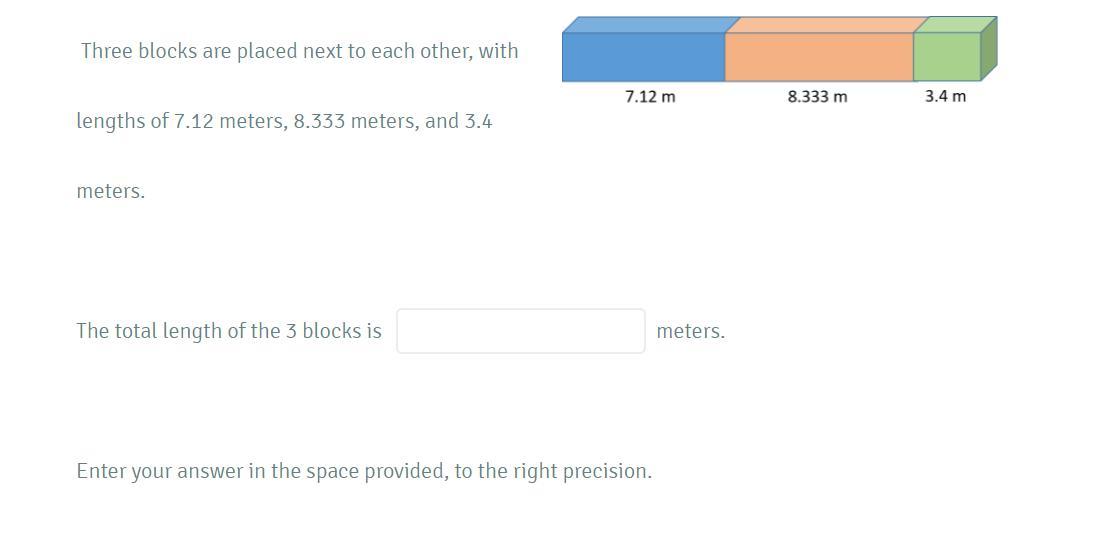Click the word "meters." ending the problem statement
1110x543 pixels.
[110, 191]
